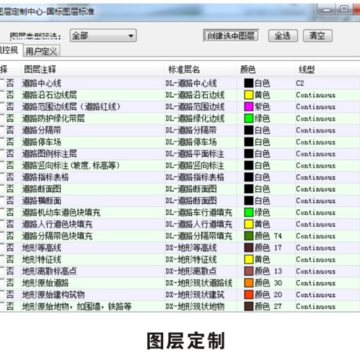
Task: Click dark brown swatch for 颜色 17
Action: 249,248
